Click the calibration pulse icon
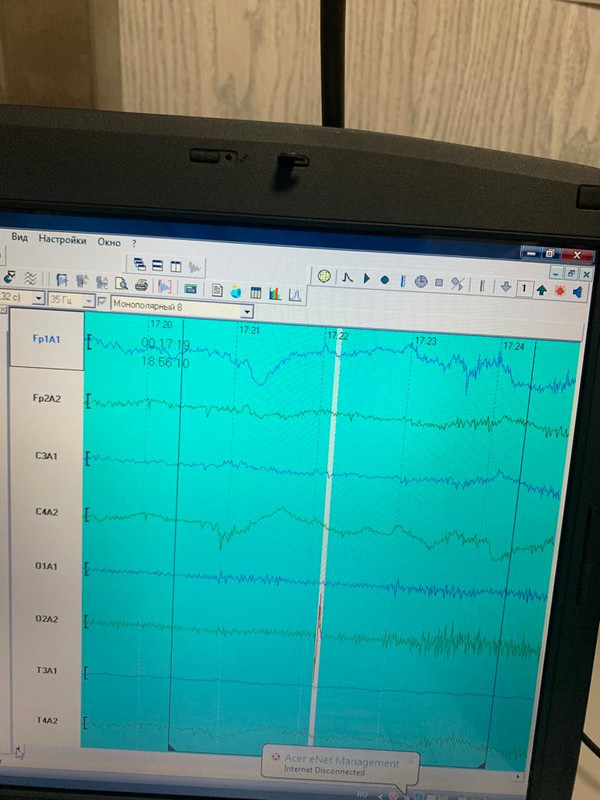Image resolution: width=600 pixels, height=800 pixels. coord(347,278)
